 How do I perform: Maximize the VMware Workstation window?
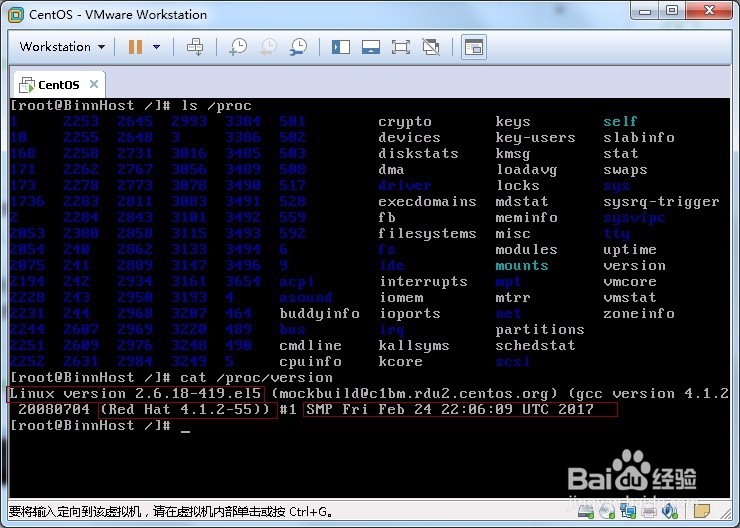(672, 10)
